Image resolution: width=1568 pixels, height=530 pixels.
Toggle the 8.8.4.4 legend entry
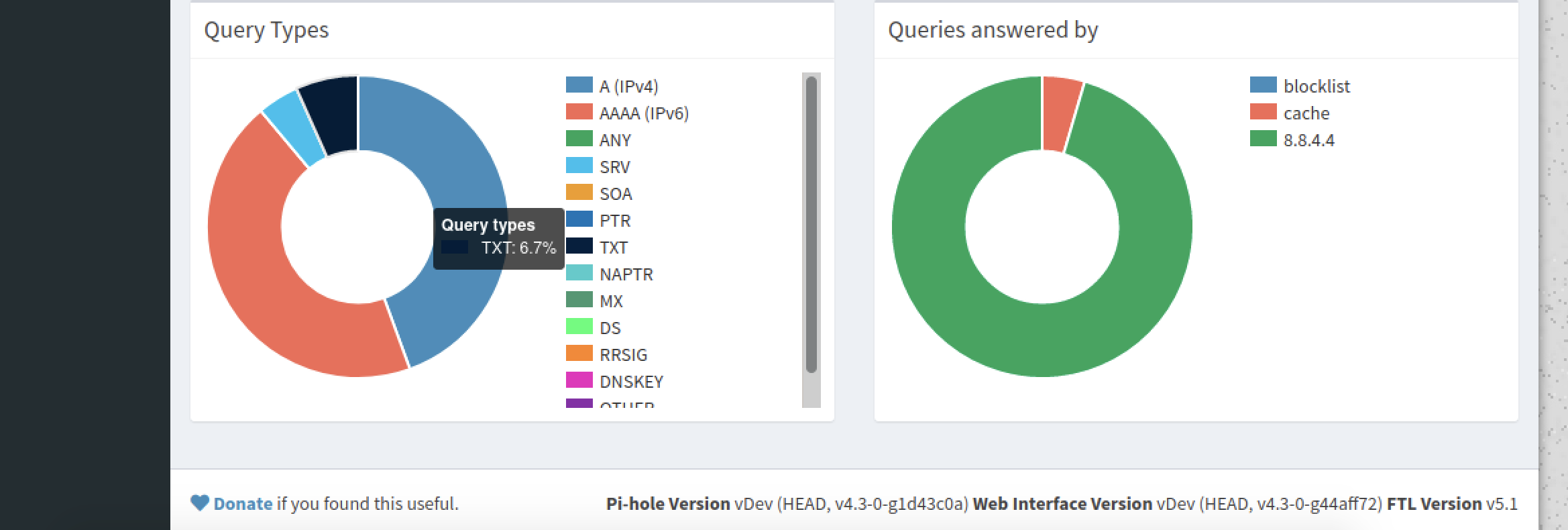(x=1308, y=140)
